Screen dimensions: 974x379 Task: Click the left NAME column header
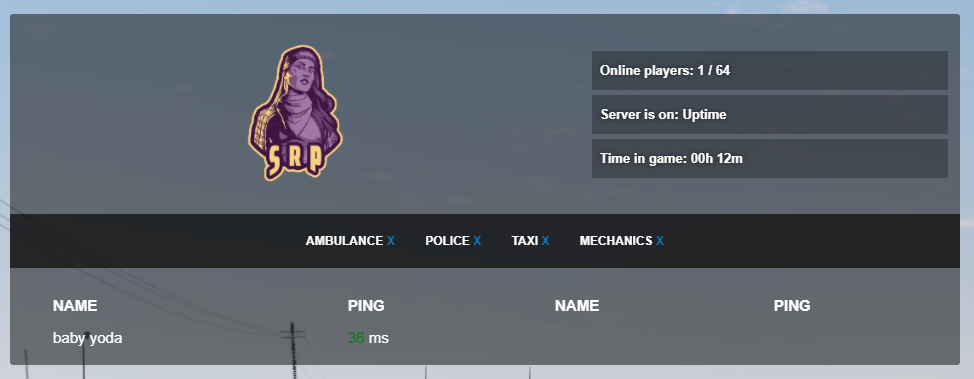coord(75,306)
